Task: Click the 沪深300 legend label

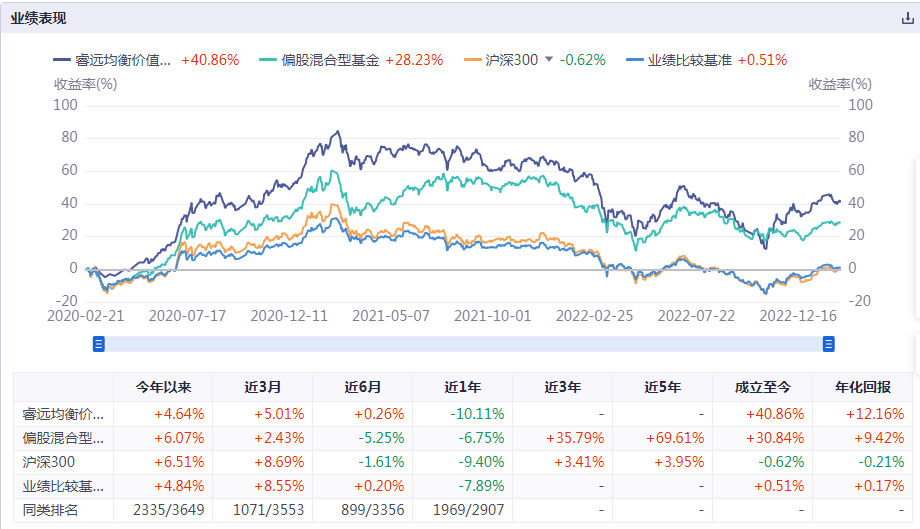Action: (511, 60)
